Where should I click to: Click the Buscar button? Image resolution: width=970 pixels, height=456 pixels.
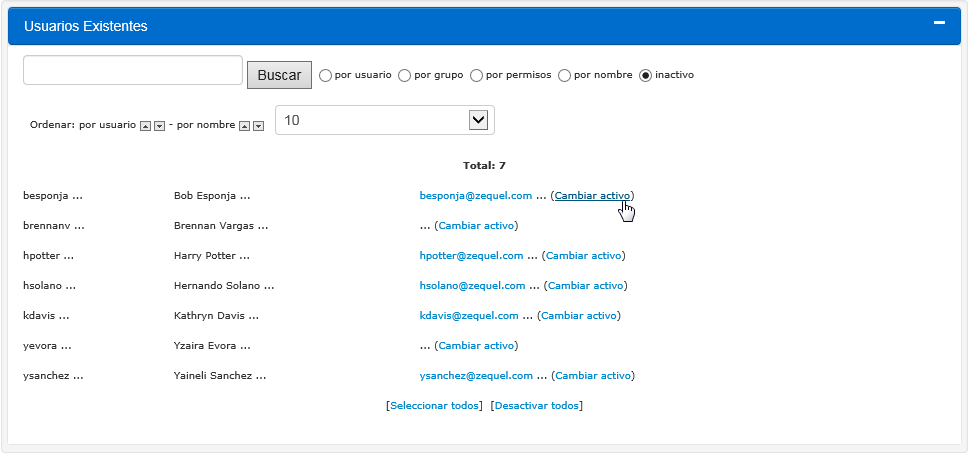tap(279, 75)
